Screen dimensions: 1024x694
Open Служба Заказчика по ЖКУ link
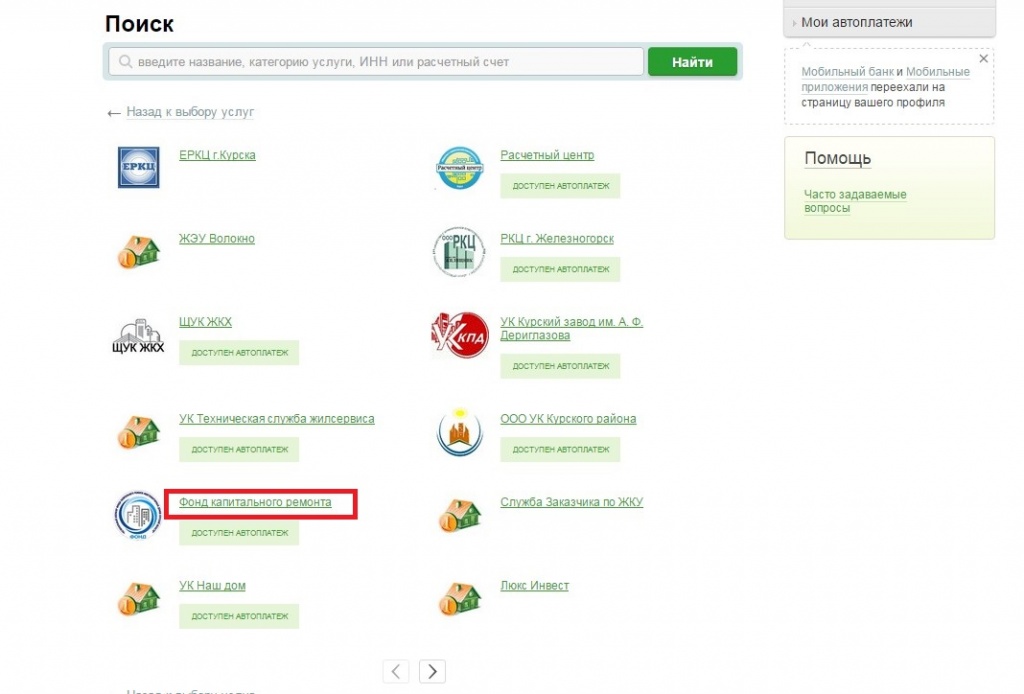pos(571,502)
